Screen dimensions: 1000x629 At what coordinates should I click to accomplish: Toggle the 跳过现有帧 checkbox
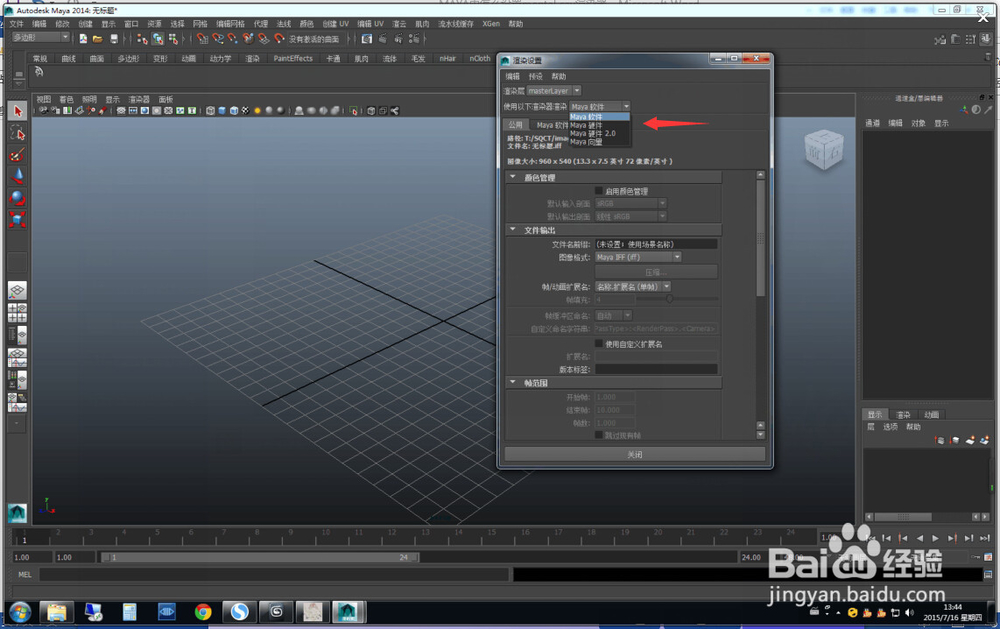click(599, 435)
